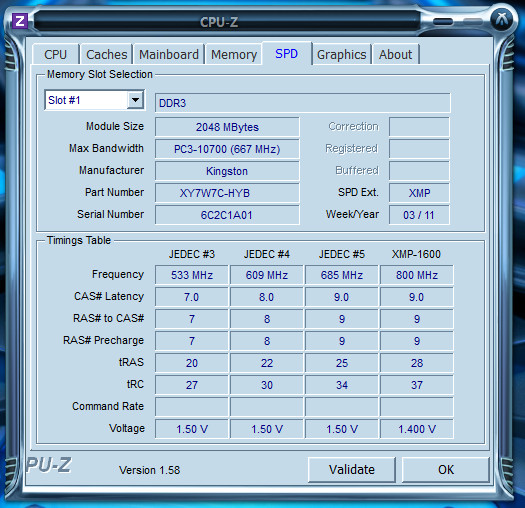
Task: Click the 2048 MBytes module size value
Action: coord(227,127)
